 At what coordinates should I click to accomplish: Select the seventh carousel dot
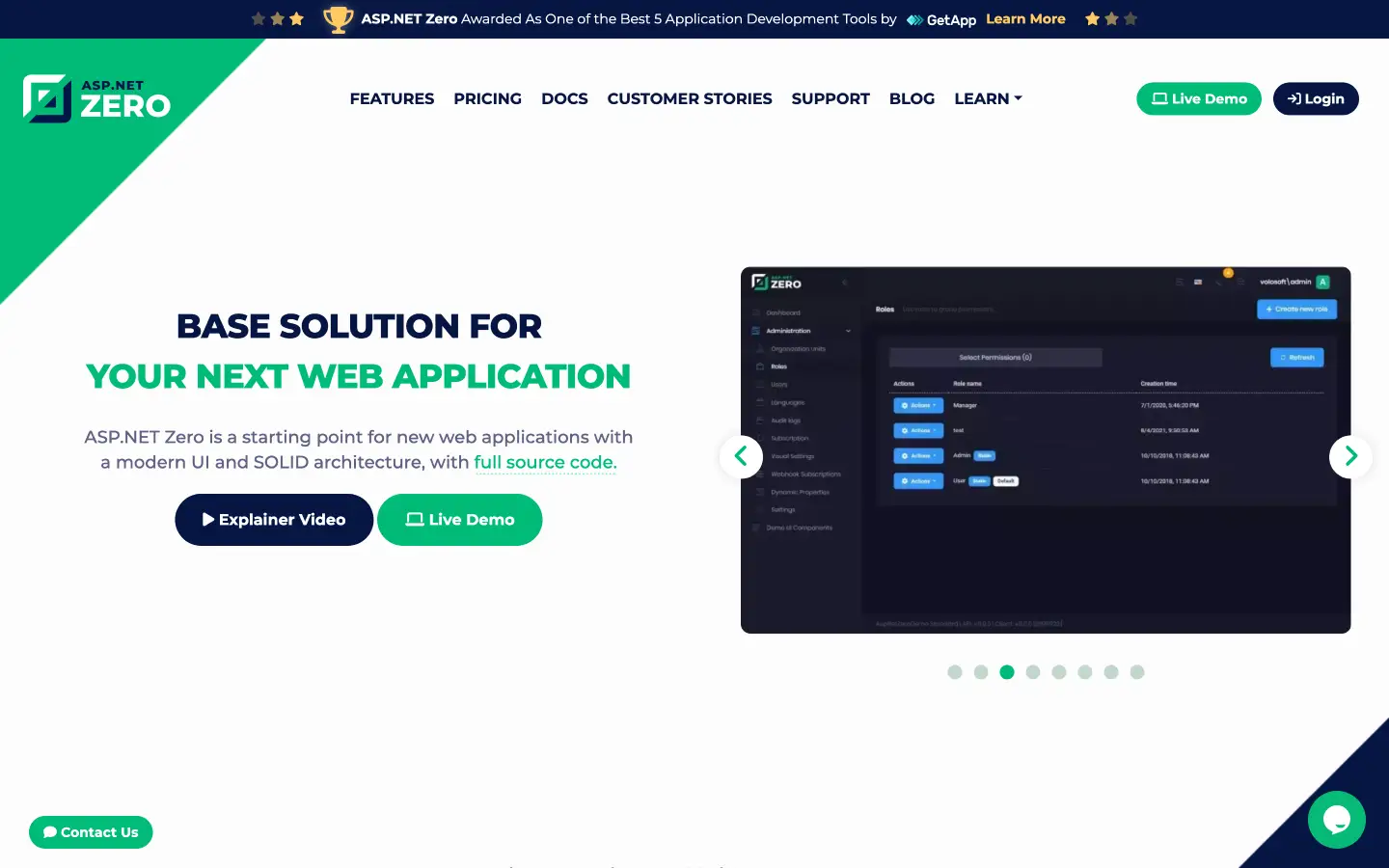(1111, 672)
